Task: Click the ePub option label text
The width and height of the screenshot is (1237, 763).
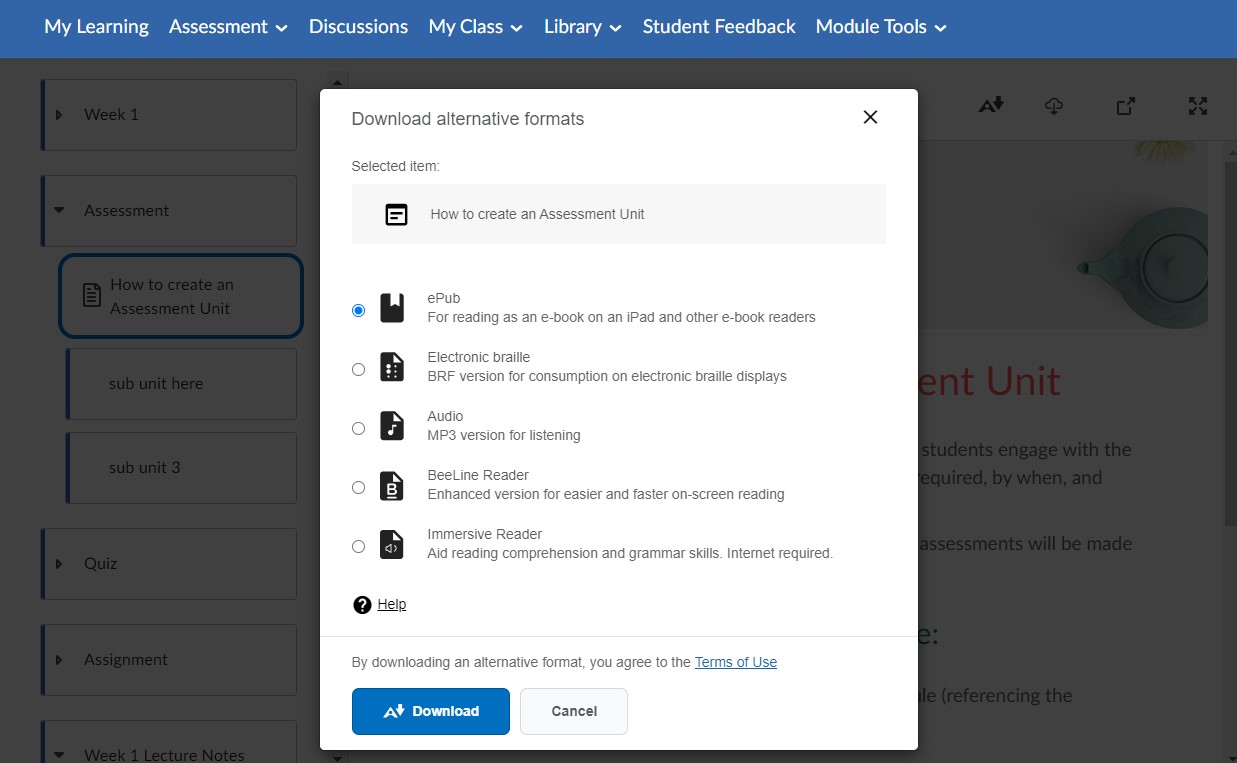Action: click(x=443, y=298)
